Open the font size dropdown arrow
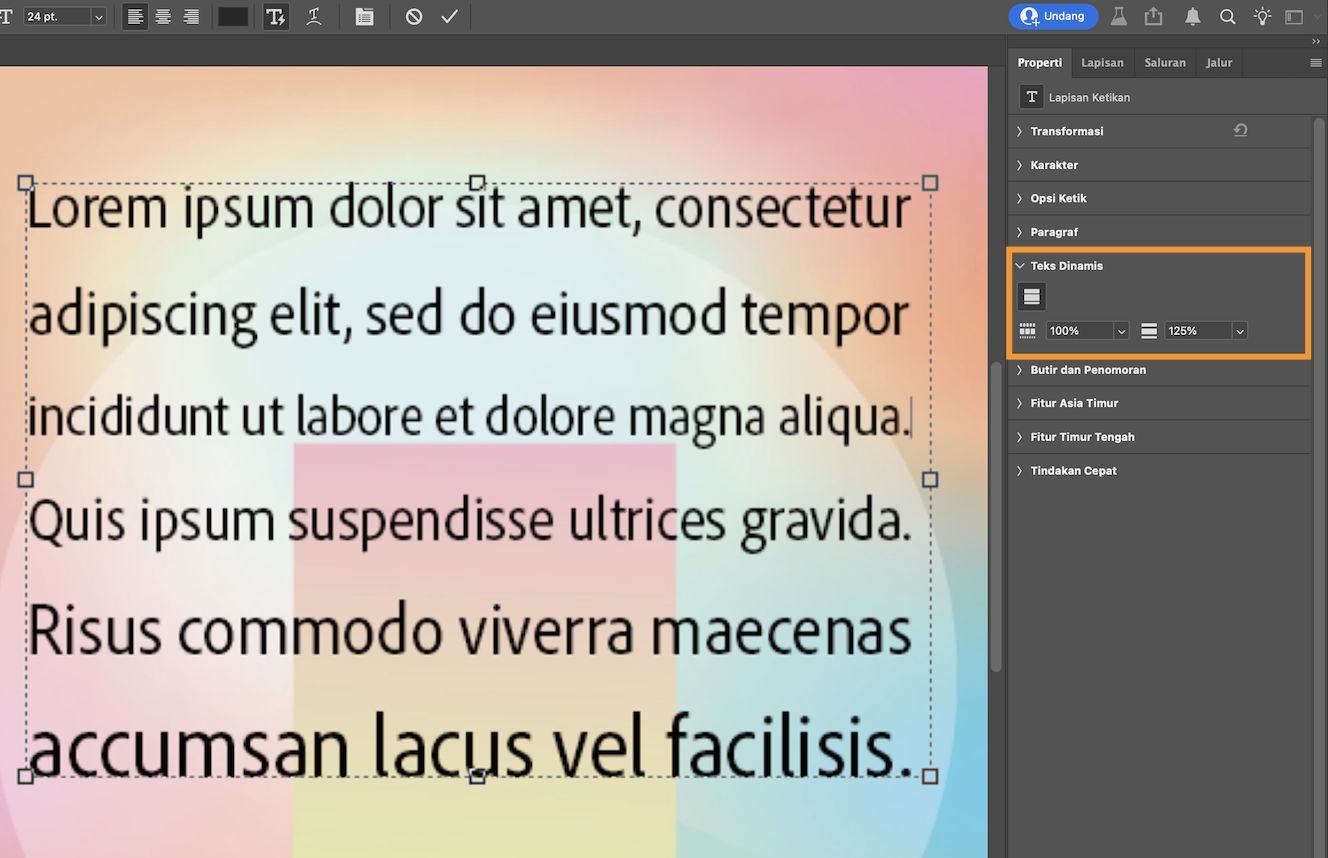1328x858 pixels. [98, 17]
